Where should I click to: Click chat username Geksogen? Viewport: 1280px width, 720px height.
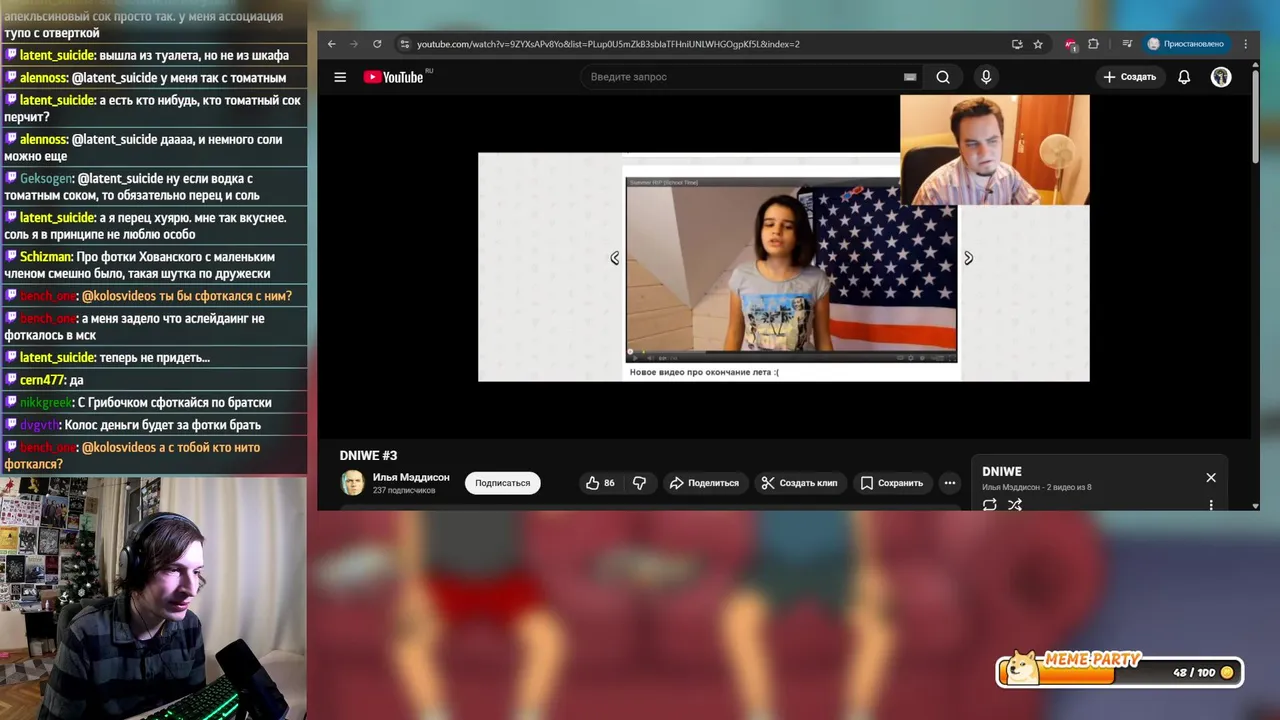tap(46, 178)
